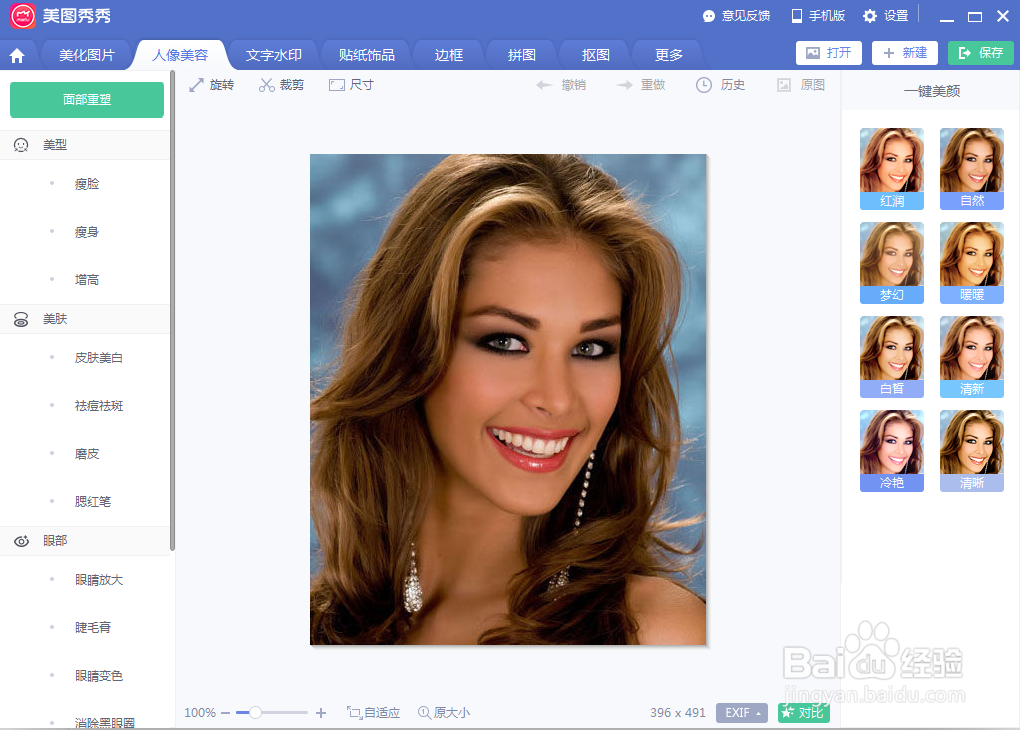Click the zoom slider handle
The height and width of the screenshot is (730, 1020).
point(256,713)
